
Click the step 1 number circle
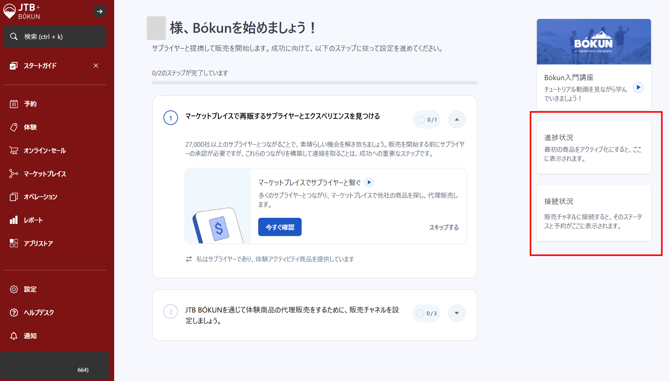pos(170,117)
